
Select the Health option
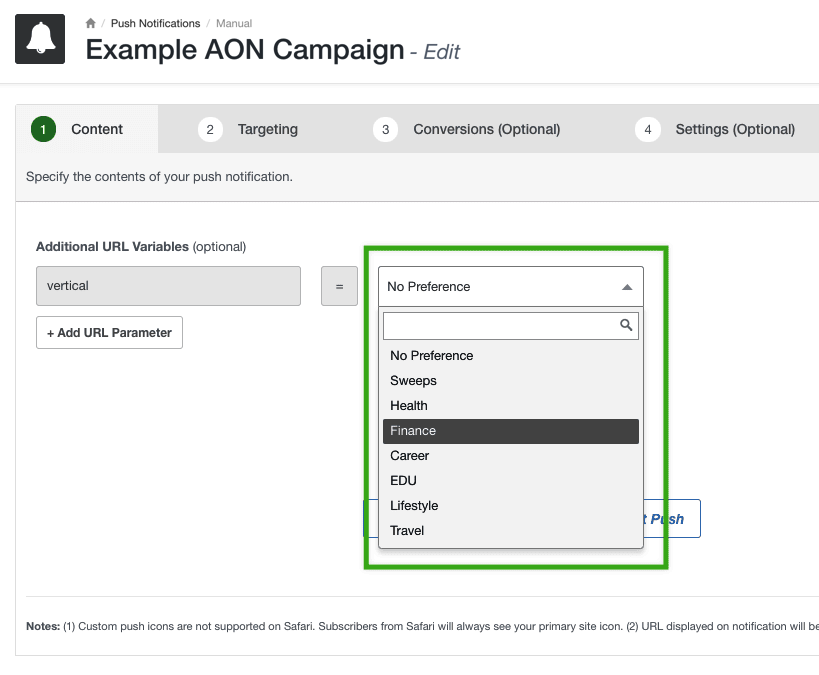click(x=409, y=406)
